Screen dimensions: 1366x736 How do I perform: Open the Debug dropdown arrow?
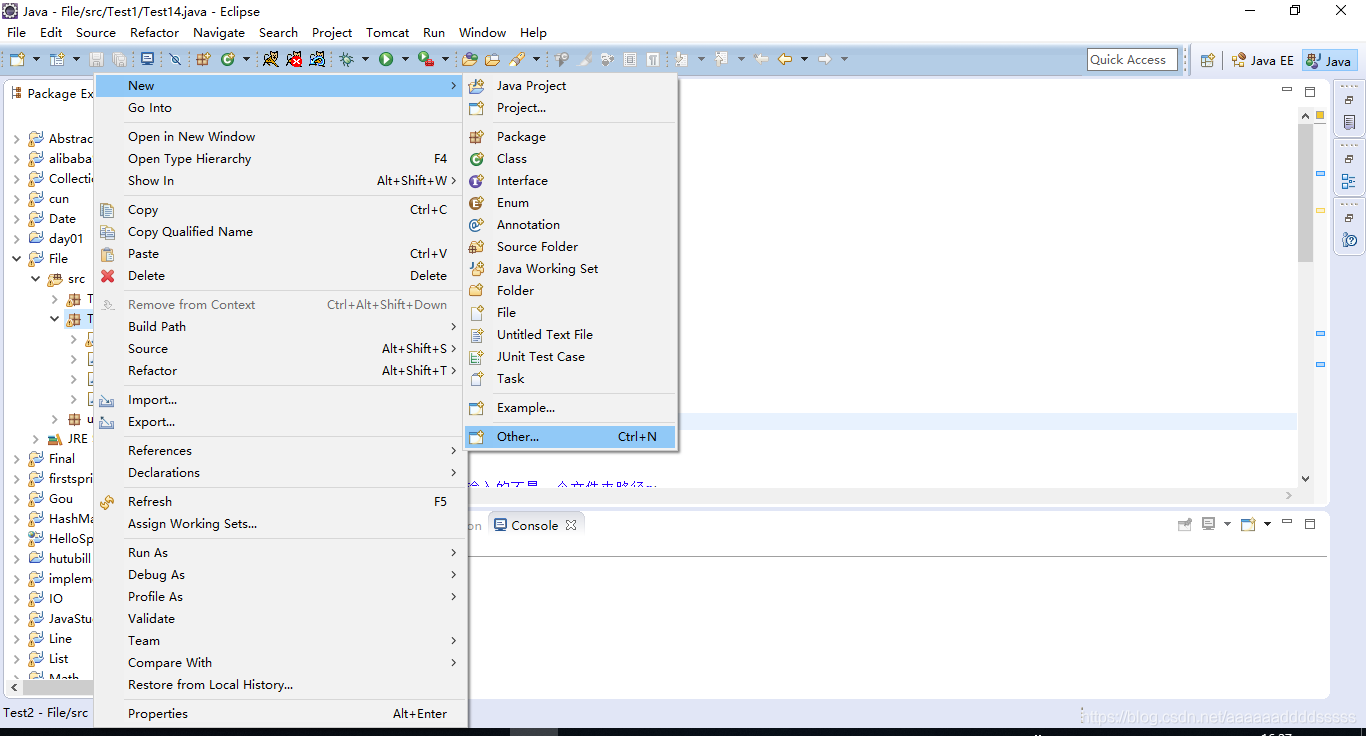(365, 60)
